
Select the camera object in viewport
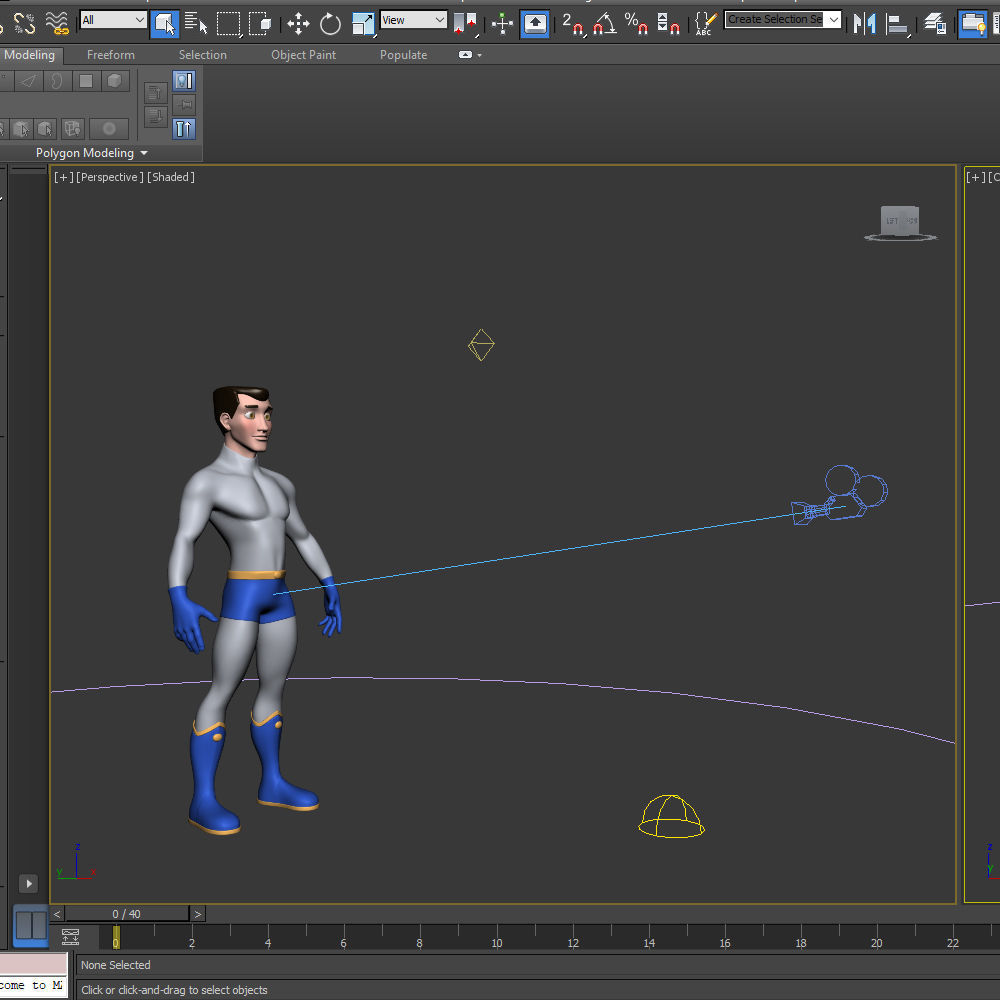coord(839,496)
